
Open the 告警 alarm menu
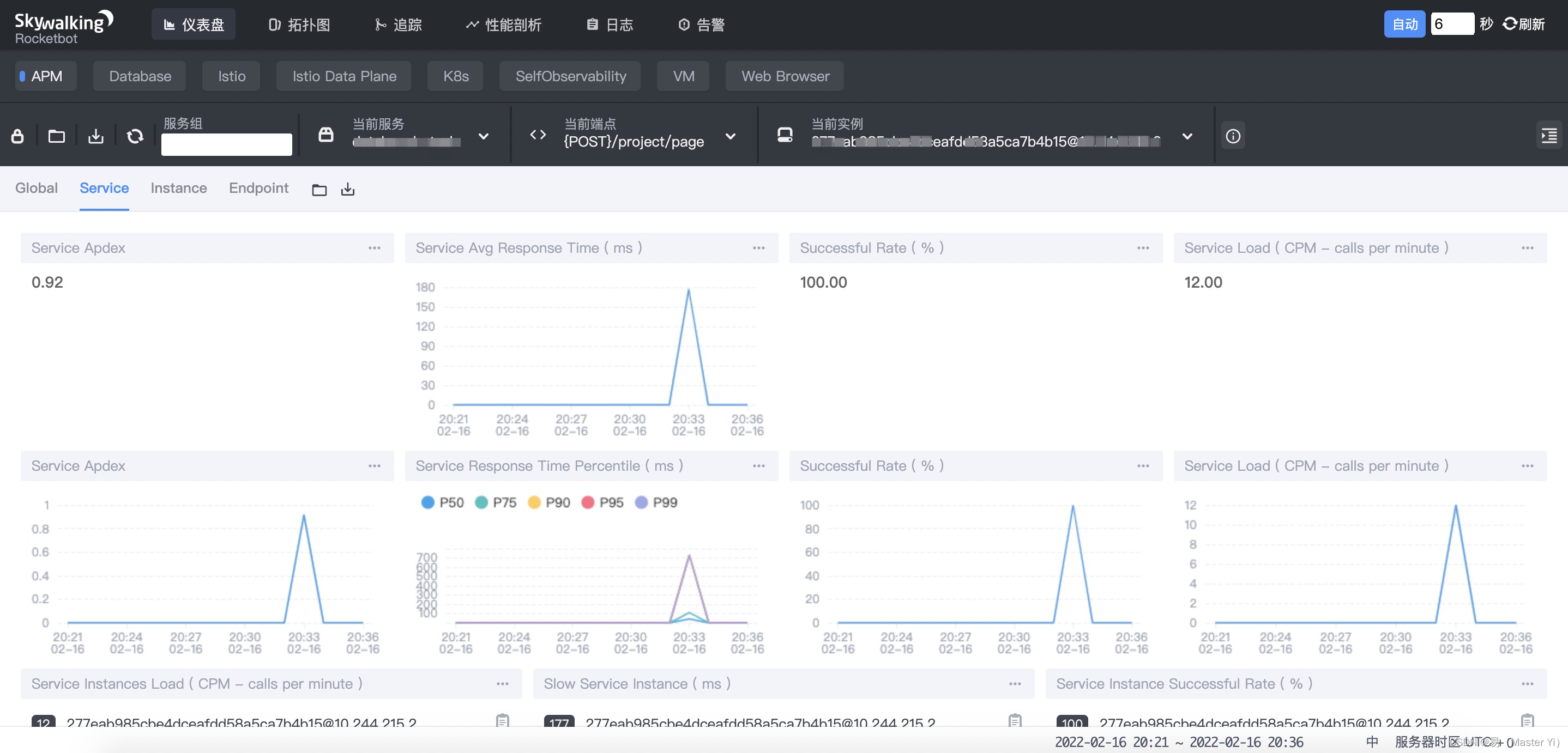pyautogui.click(x=701, y=25)
